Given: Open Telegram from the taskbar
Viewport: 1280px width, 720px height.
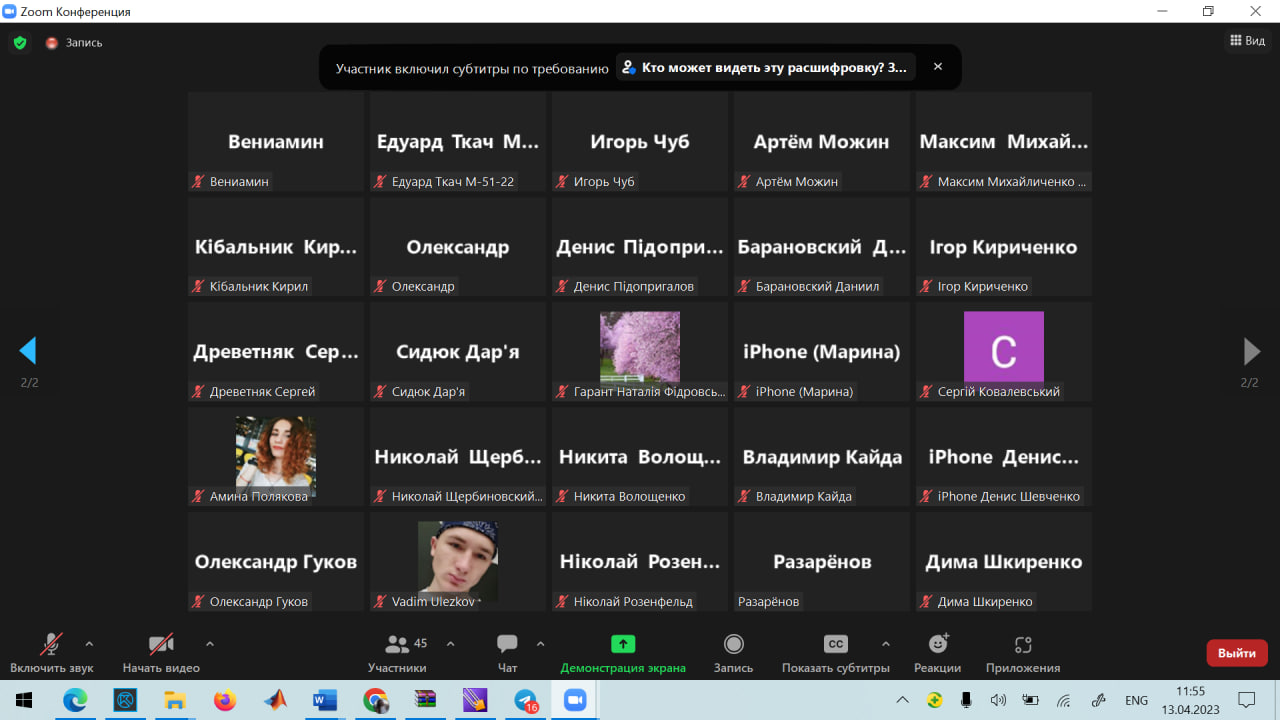Looking at the screenshot, I should (x=525, y=700).
